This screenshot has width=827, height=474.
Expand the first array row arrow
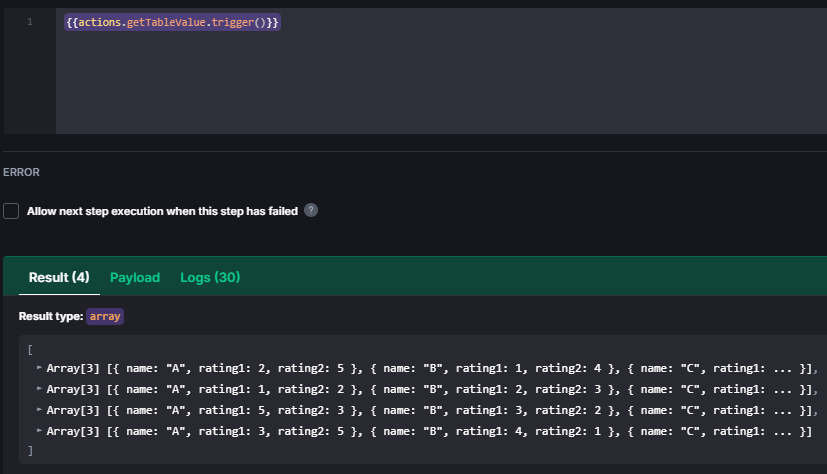pyautogui.click(x=39, y=369)
